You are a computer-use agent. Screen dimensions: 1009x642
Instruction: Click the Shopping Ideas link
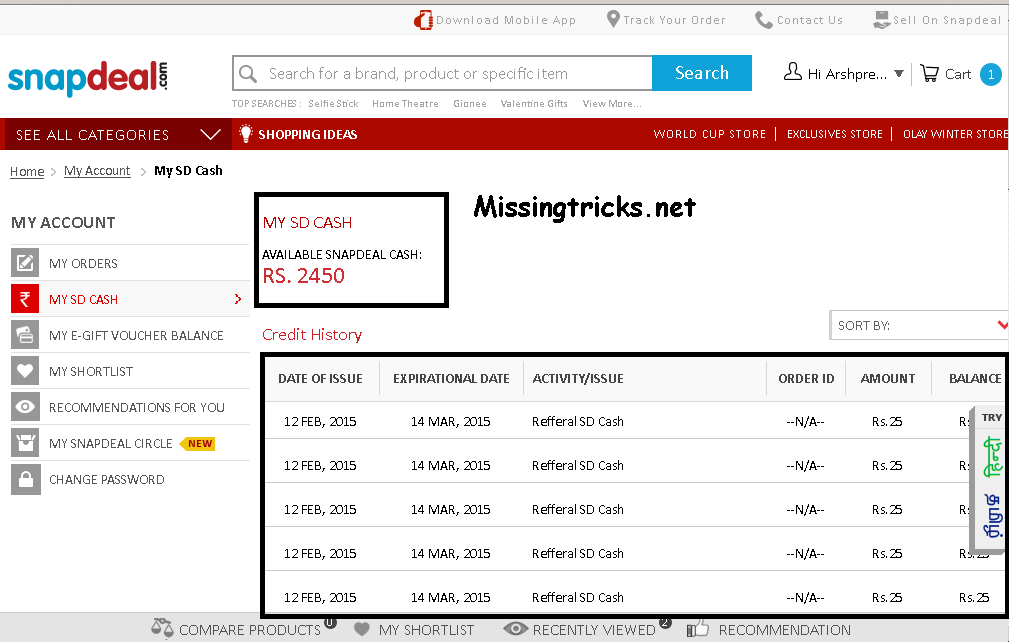[308, 134]
